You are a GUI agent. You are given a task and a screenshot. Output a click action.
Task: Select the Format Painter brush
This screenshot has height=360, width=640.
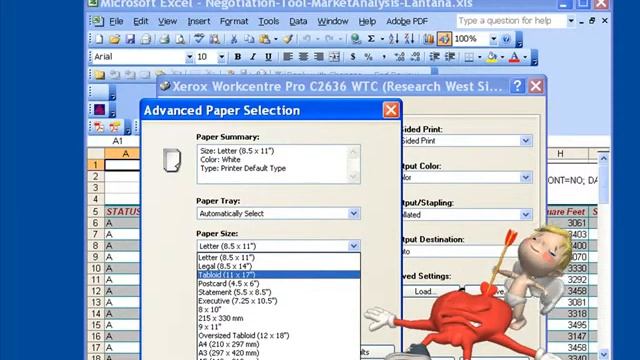coord(288,39)
